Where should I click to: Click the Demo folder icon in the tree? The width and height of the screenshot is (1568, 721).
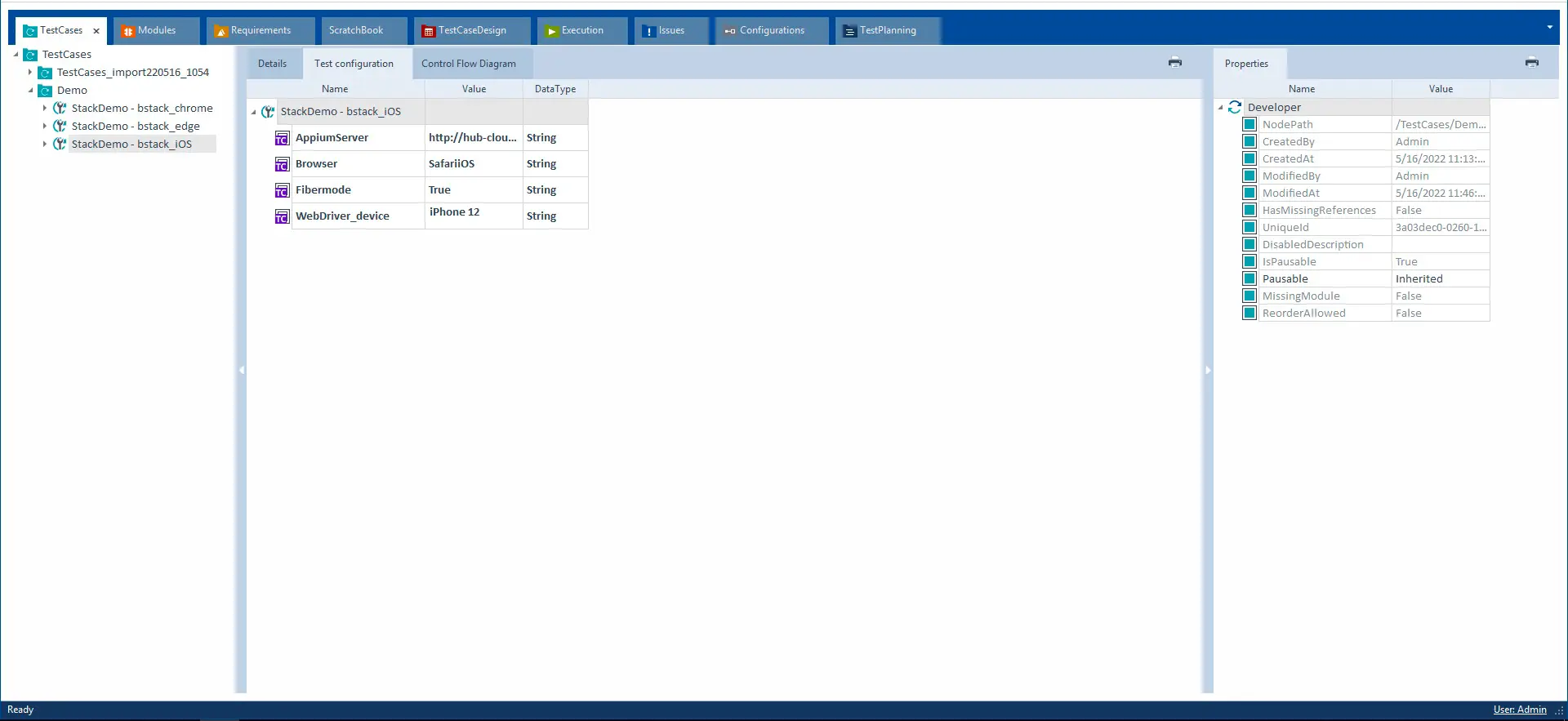[46, 91]
